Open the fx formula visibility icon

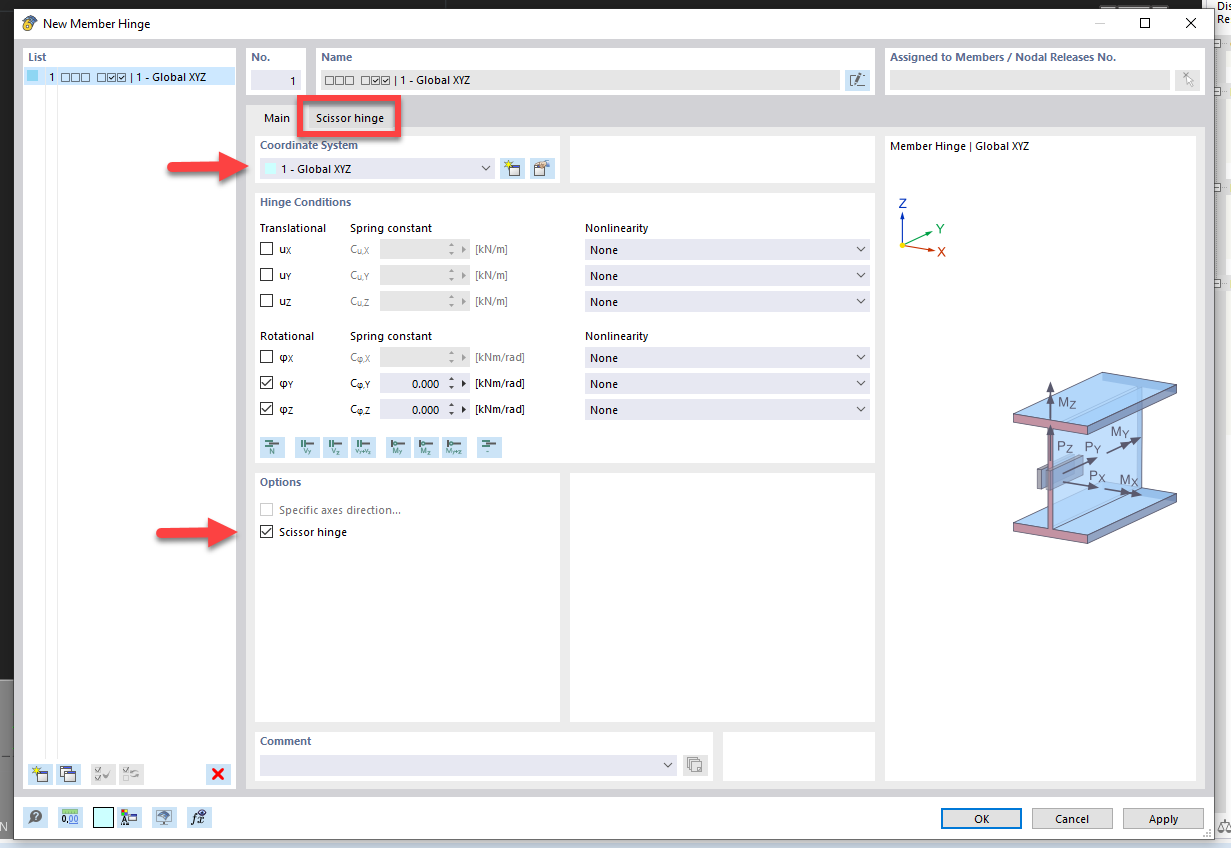click(200, 817)
